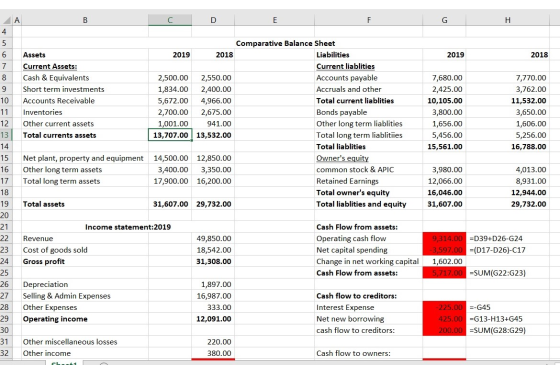Click Other long term assets value 3,350.00
The height and width of the screenshot is (365, 560).
click(x=213, y=169)
